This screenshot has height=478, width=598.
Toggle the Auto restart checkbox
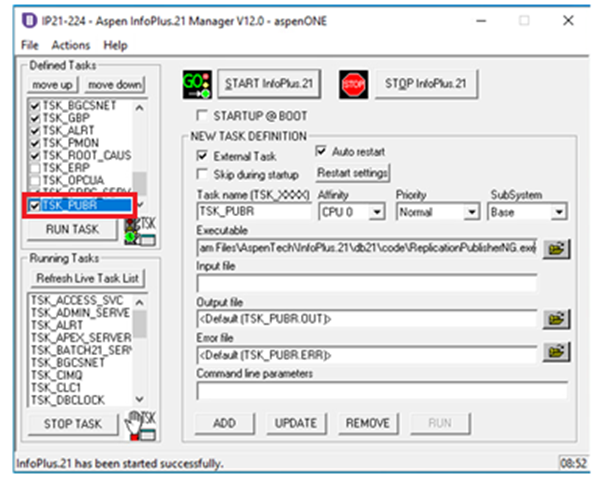[x=321, y=151]
